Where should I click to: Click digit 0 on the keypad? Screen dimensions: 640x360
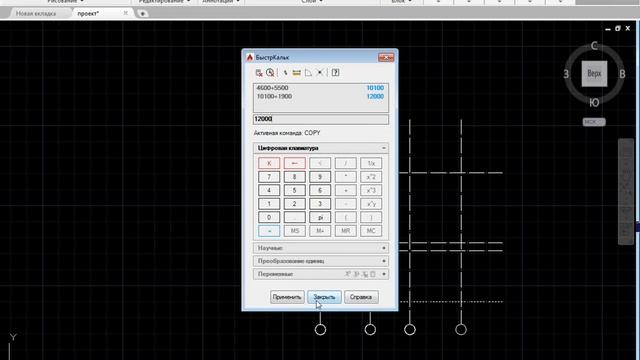pos(269,217)
